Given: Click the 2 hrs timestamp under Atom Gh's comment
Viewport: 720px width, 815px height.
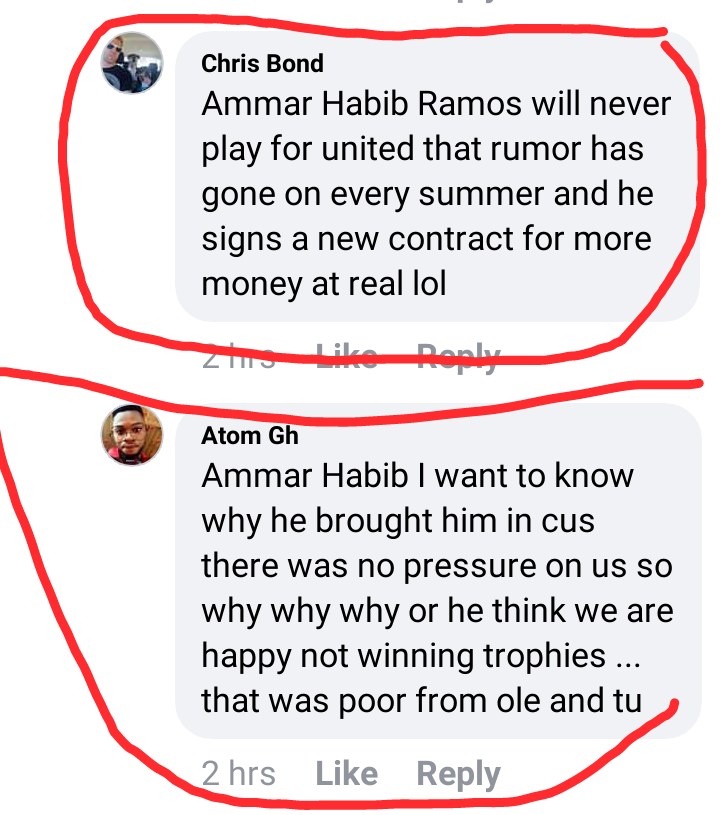Looking at the screenshot, I should point(238,773).
